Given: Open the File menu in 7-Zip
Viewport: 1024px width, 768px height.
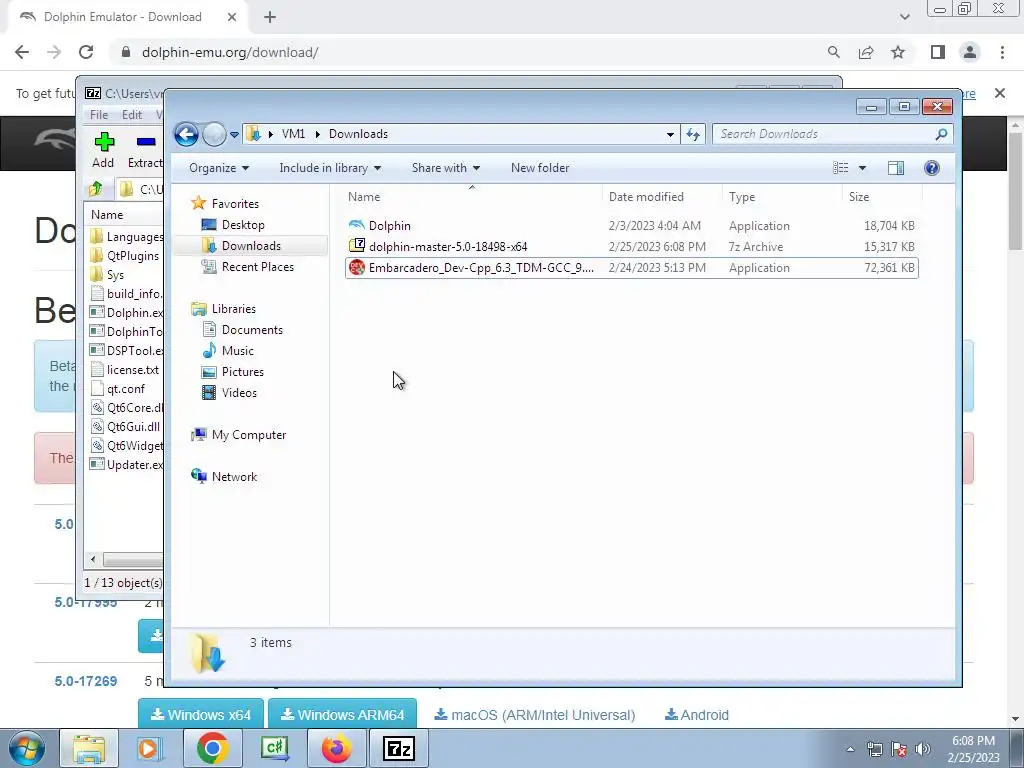Looking at the screenshot, I should (99, 115).
